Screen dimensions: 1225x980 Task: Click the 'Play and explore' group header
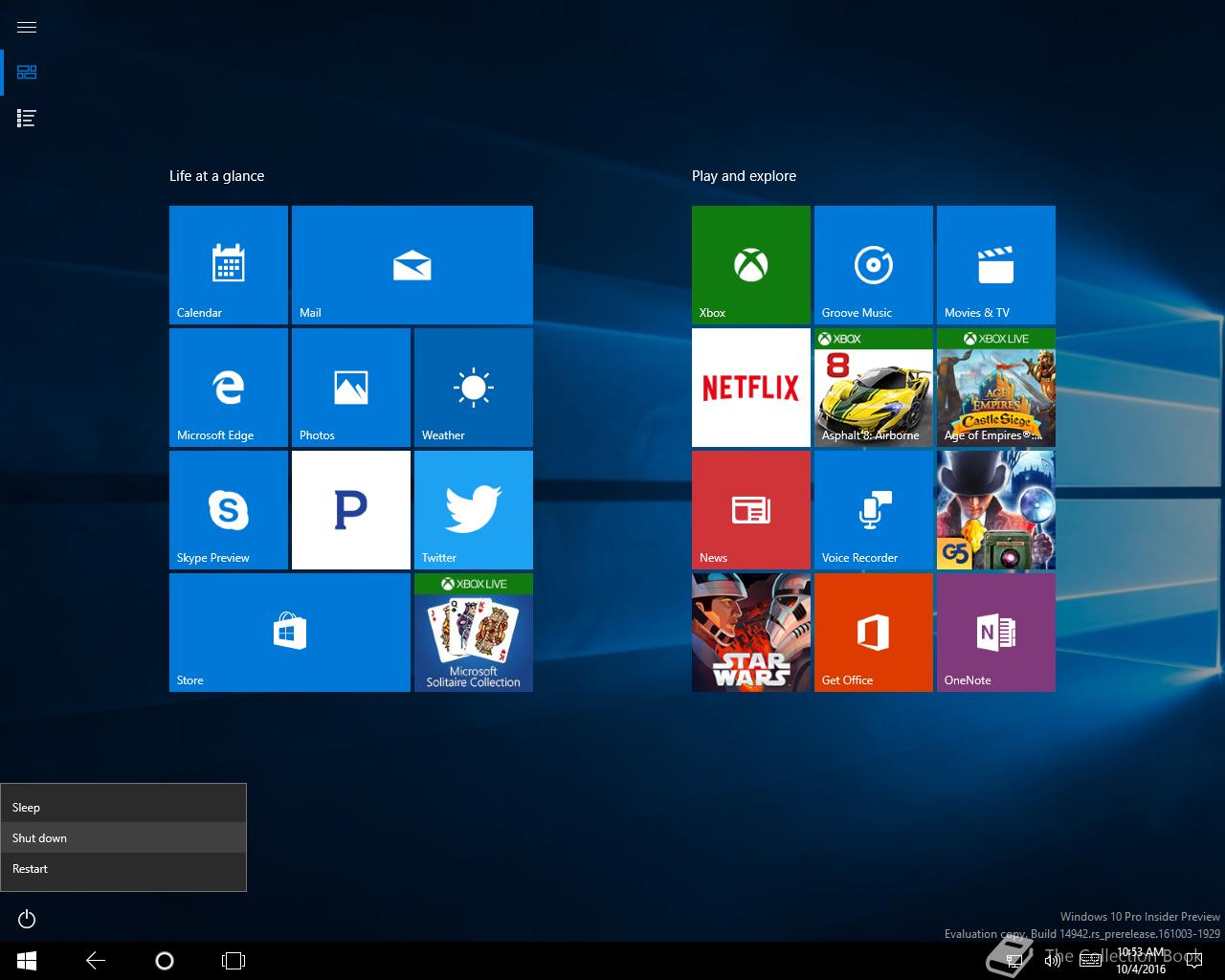pos(744,176)
